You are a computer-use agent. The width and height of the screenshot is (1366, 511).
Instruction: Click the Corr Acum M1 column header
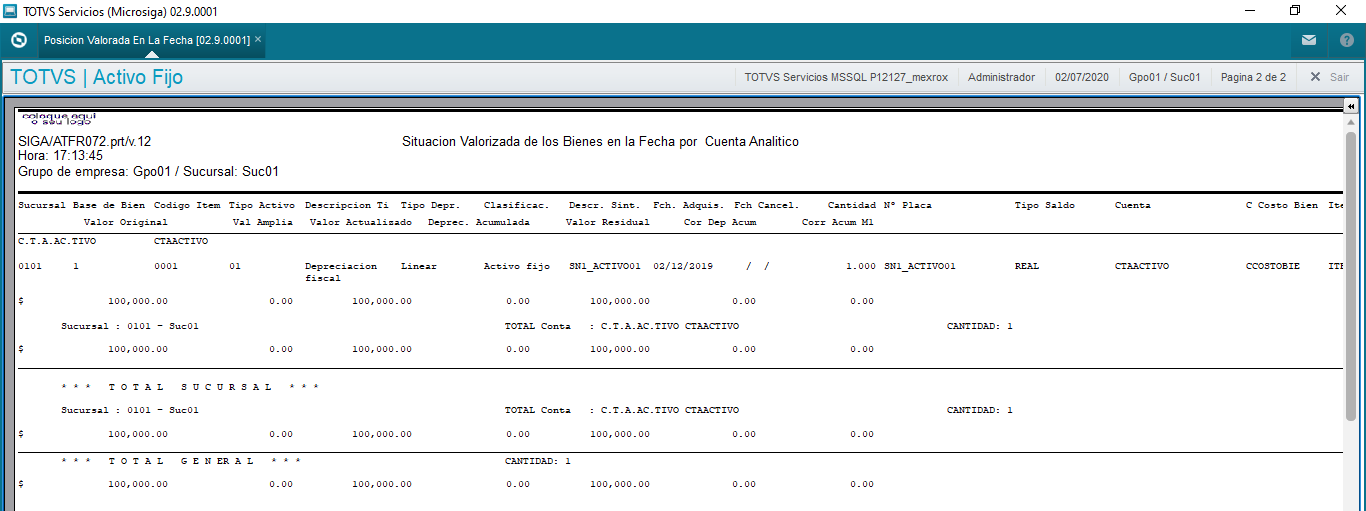tap(838, 222)
